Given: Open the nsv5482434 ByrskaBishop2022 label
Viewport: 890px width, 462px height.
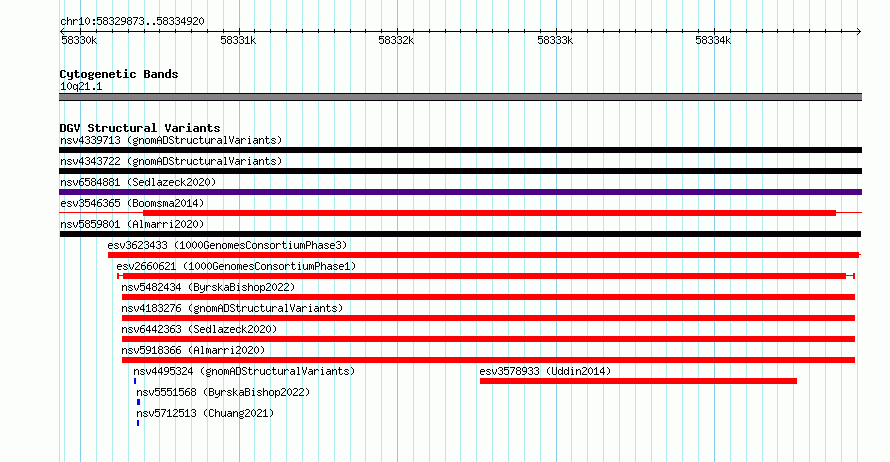Looking at the screenshot, I should click(208, 287).
